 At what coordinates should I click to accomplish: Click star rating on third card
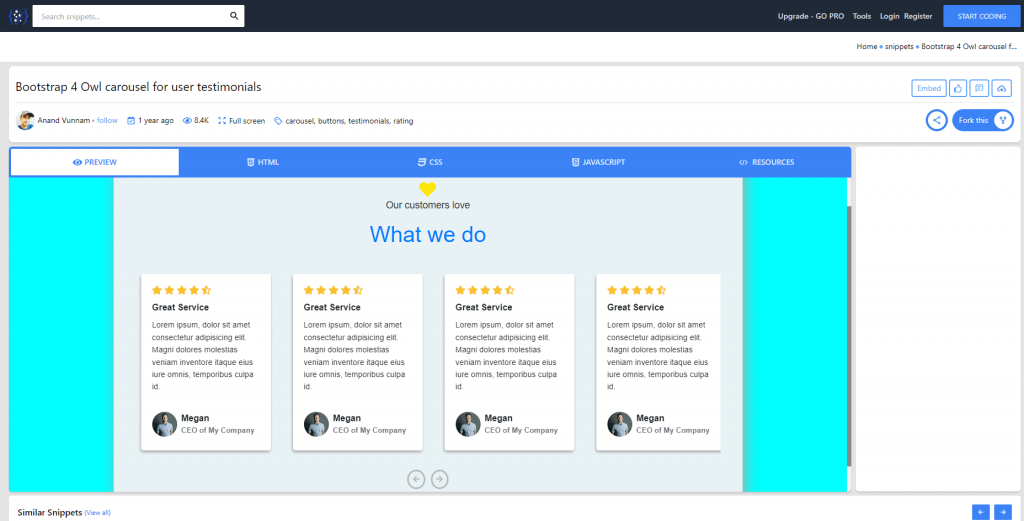[x=485, y=290]
